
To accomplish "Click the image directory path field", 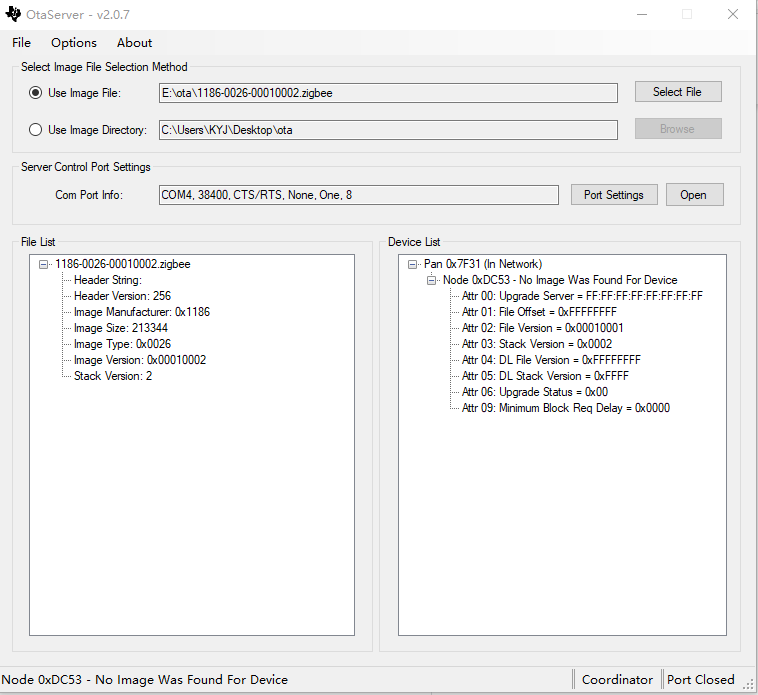I will [388, 130].
